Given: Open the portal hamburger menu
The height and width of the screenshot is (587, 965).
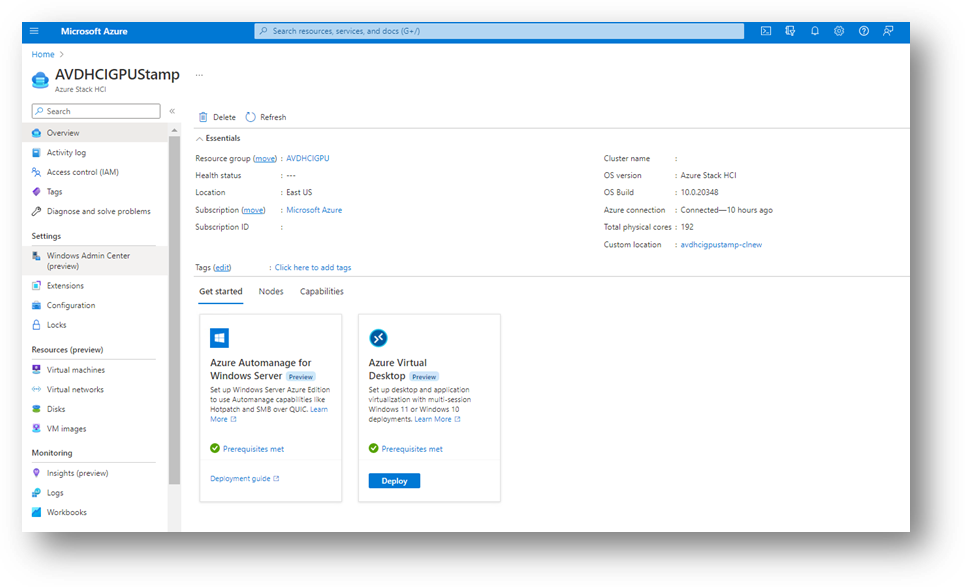Looking at the screenshot, I should pos(34,31).
